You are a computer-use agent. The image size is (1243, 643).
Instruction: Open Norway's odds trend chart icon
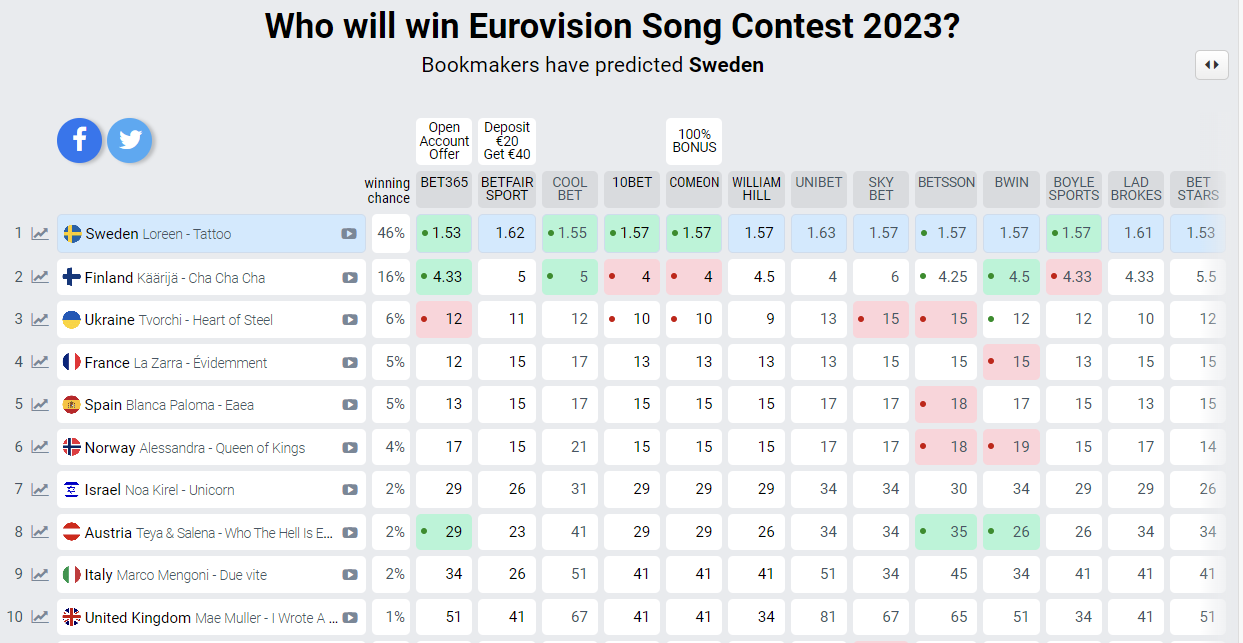coord(40,448)
